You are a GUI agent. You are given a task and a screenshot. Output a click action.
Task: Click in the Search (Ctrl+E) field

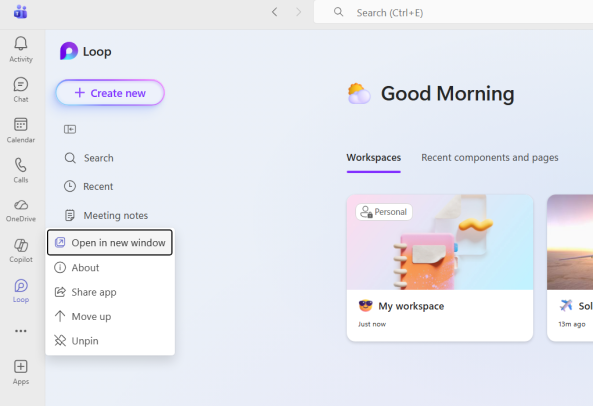[453, 12]
